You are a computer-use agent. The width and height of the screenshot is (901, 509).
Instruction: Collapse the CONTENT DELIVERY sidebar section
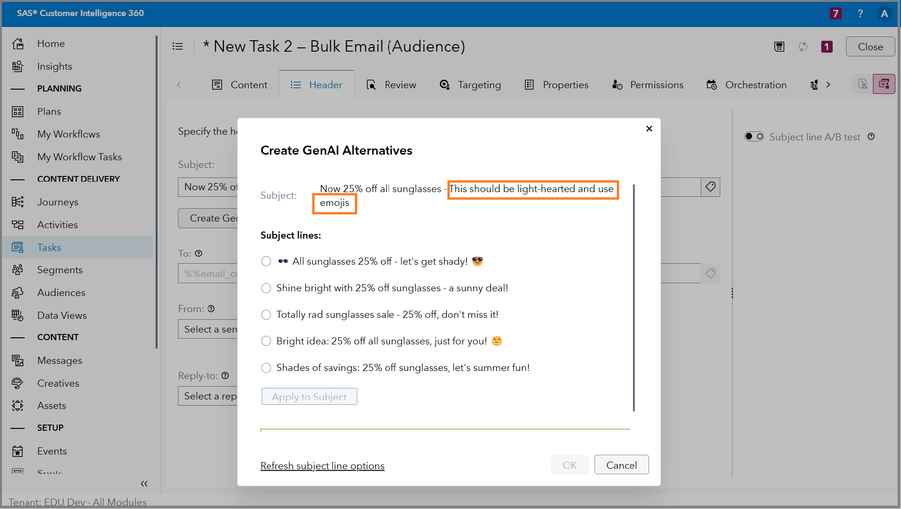tap(18, 179)
